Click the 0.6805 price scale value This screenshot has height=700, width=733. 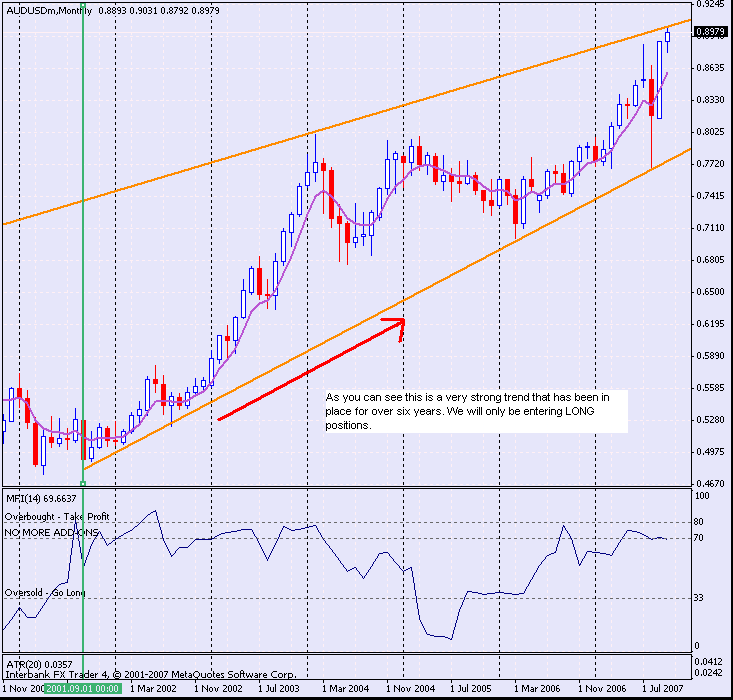pos(711,260)
